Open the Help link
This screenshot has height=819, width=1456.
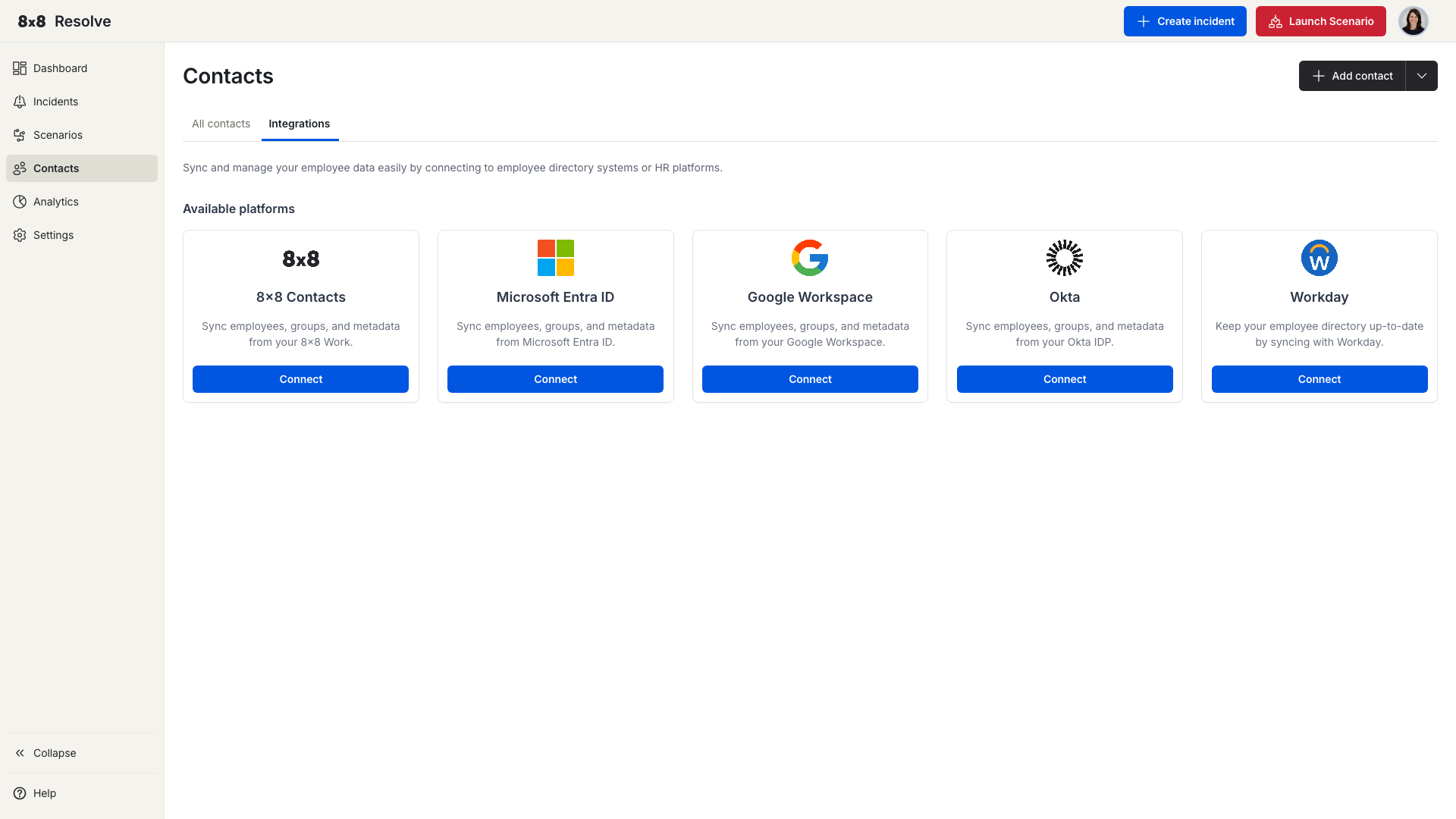pyautogui.click(x=82, y=793)
